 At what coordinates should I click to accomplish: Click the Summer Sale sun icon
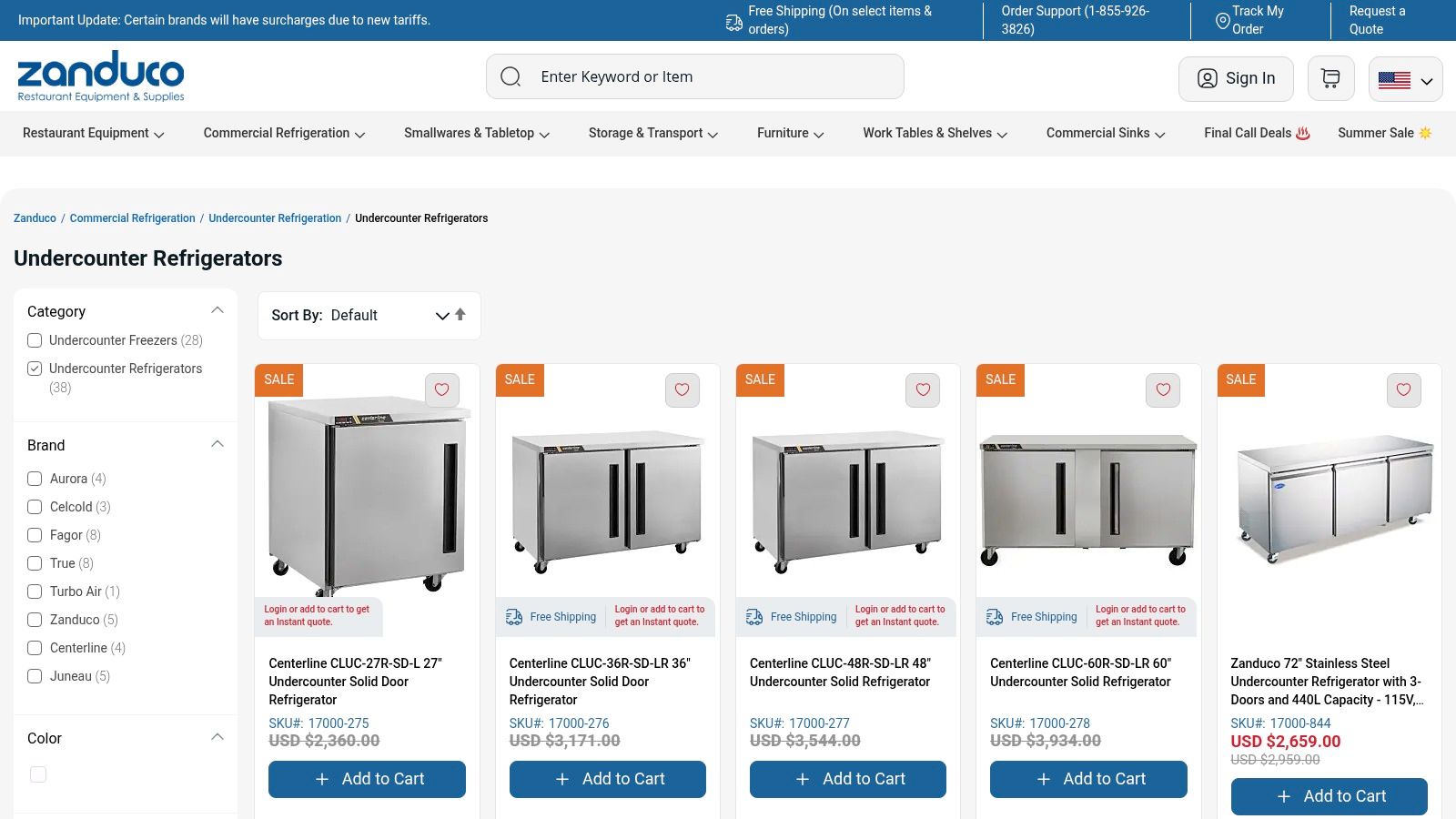coord(1425,133)
